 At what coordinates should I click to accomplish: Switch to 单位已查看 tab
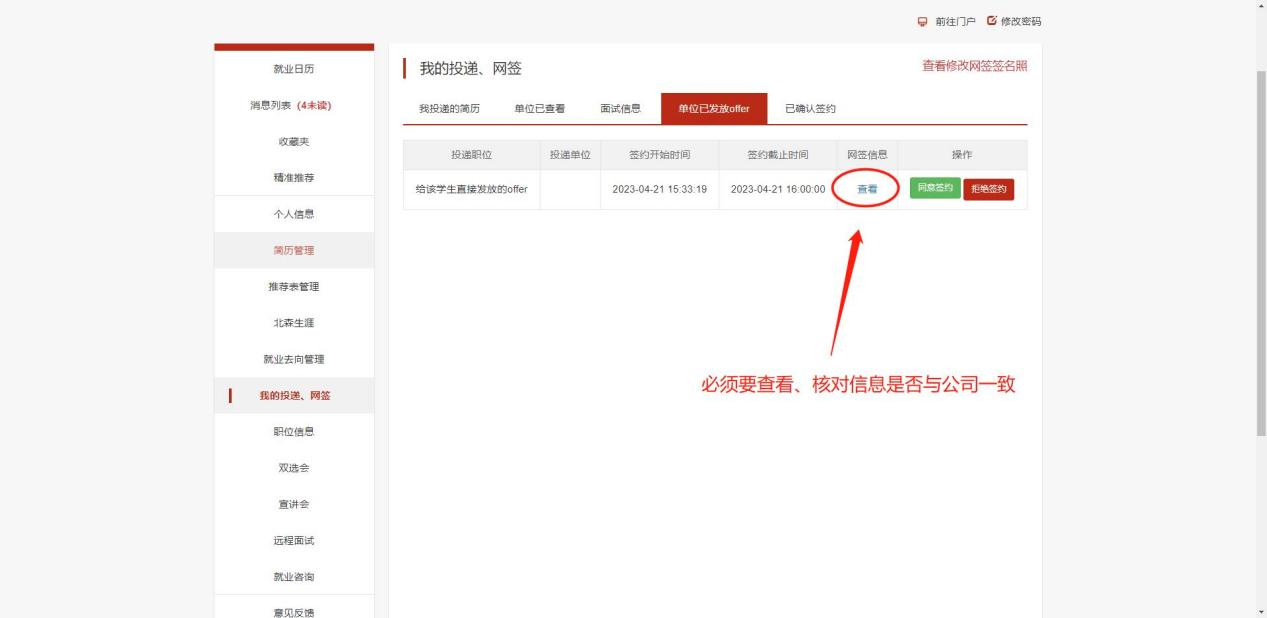tap(540, 108)
